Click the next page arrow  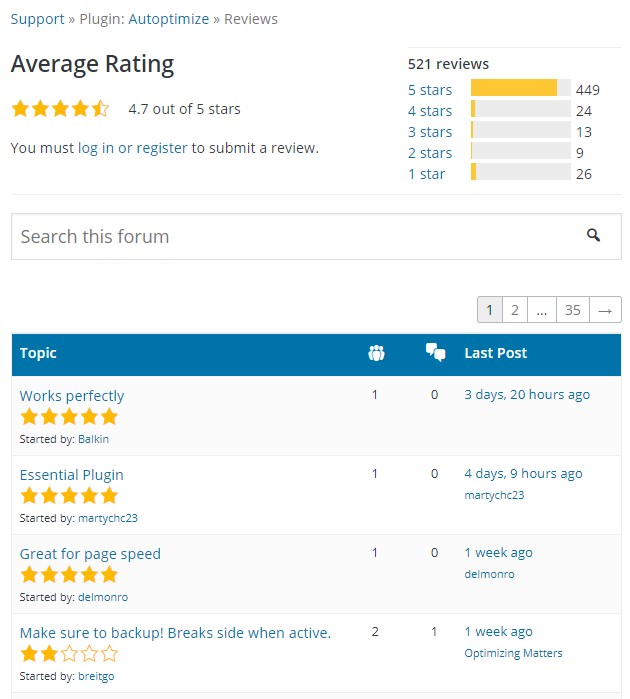coord(605,309)
